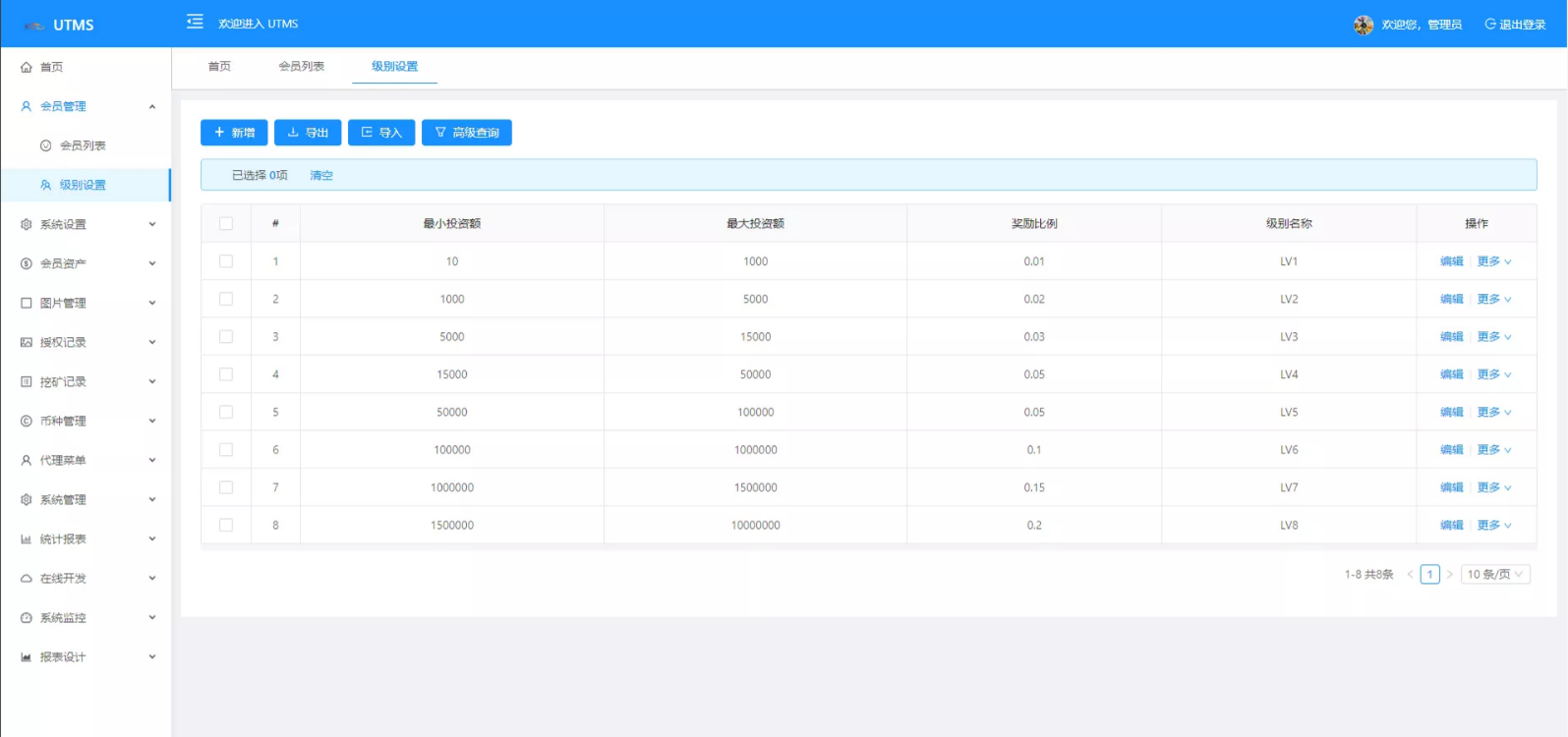Tick the select-all checkbox in the table header
Screen dimensions: 1568x737
click(226, 223)
